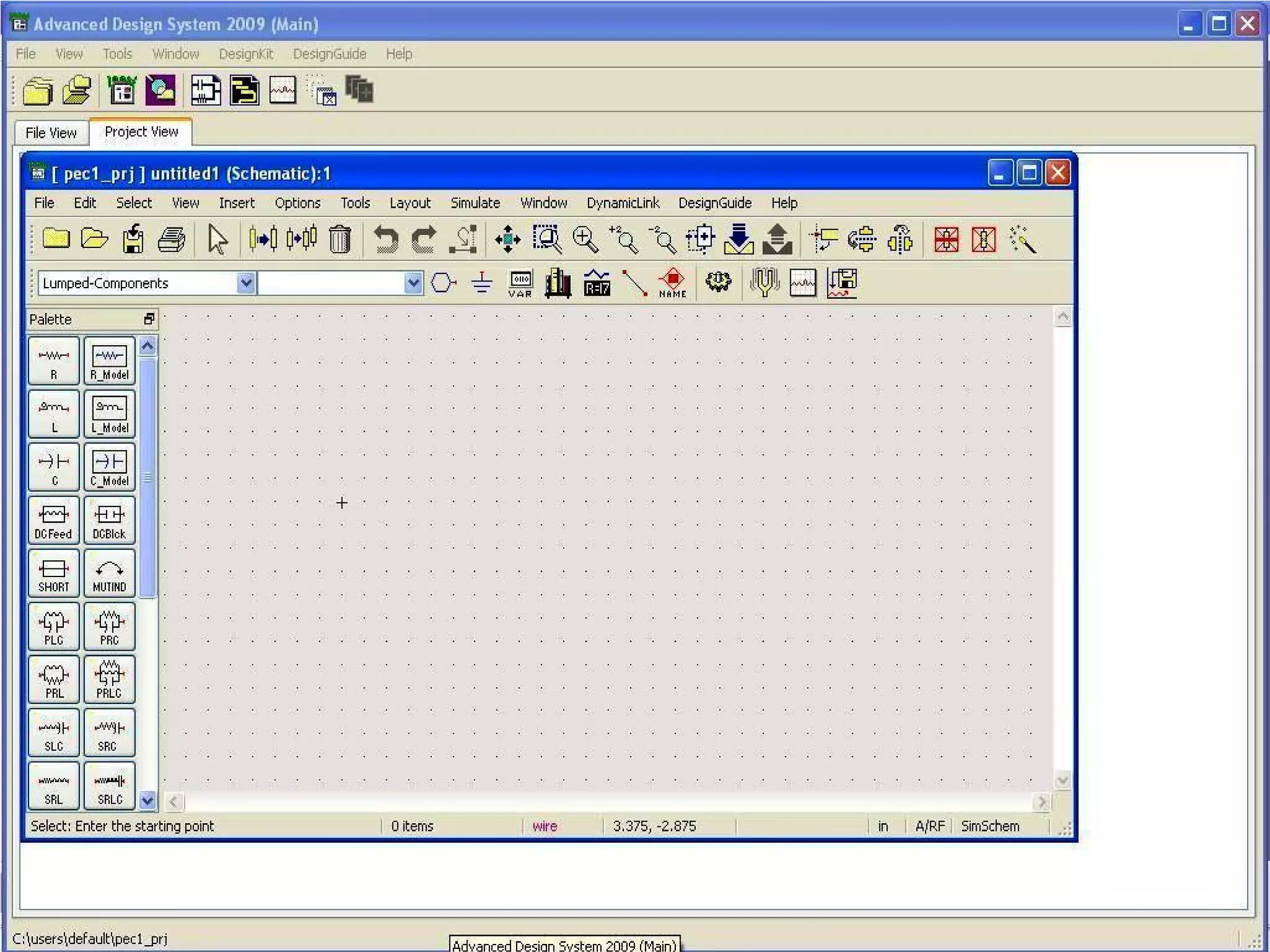The height and width of the screenshot is (952, 1270).
Task: Click the VAR variable equation icon
Action: point(520,283)
